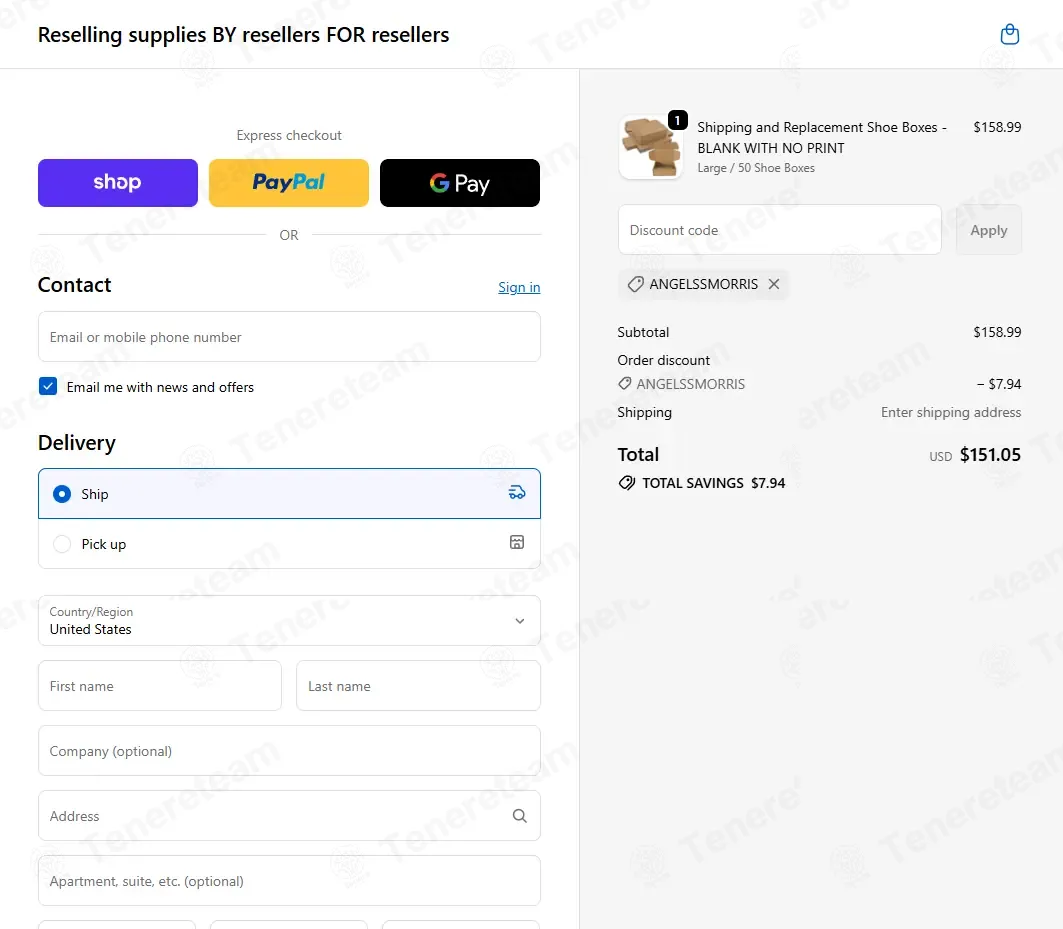1063x929 pixels.
Task: Click the Address input field
Action: 289,816
